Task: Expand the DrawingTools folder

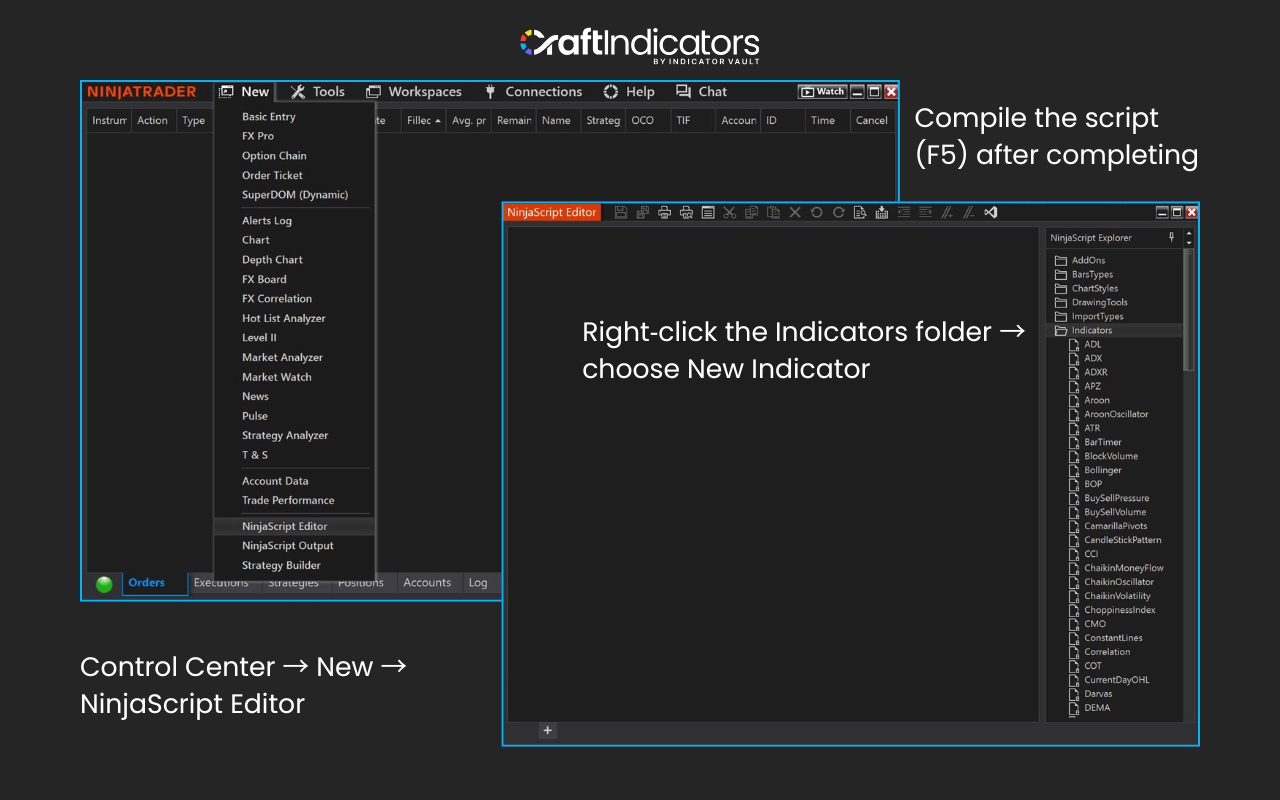Action: [1061, 302]
